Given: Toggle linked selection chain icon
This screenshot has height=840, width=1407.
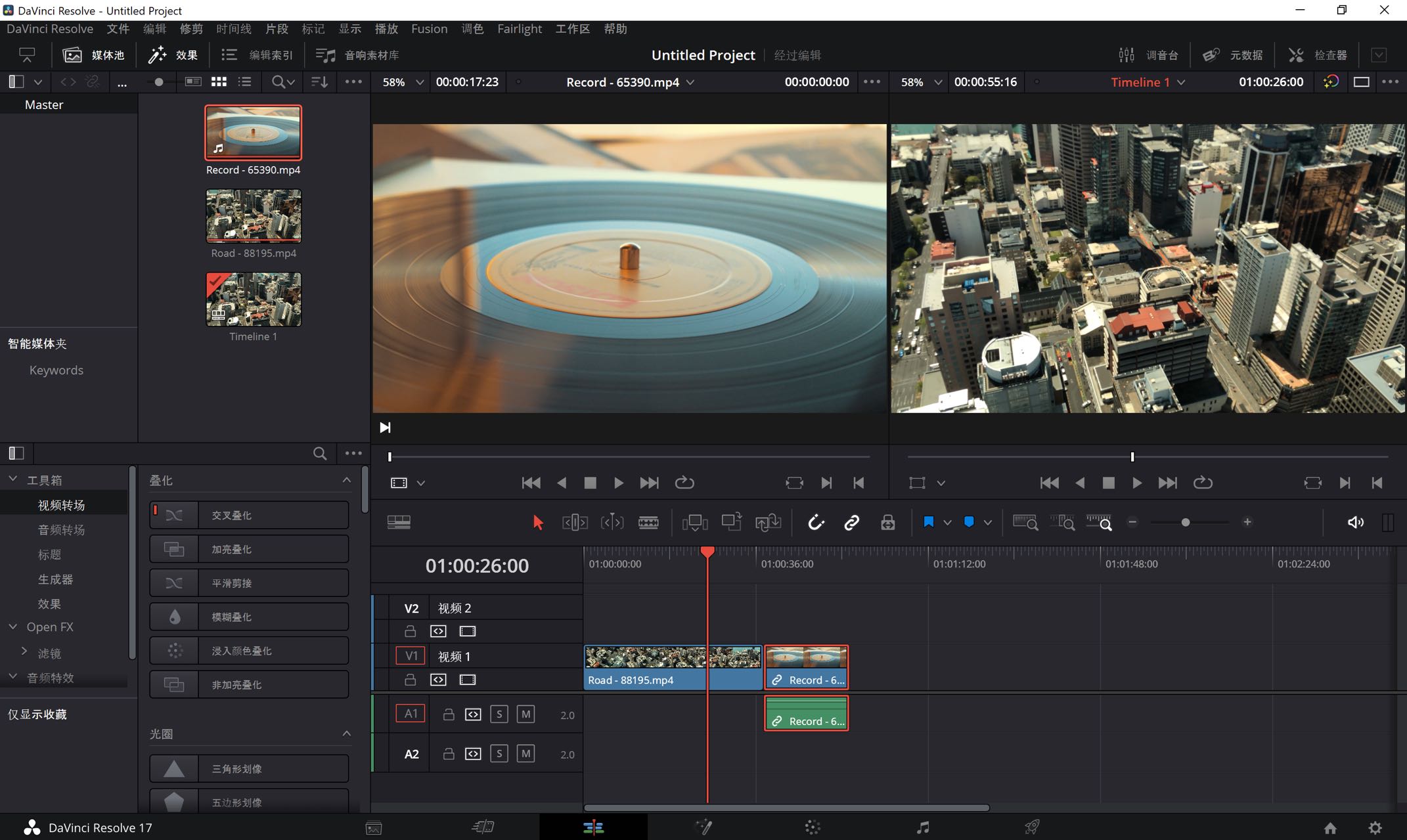Looking at the screenshot, I should 851,522.
